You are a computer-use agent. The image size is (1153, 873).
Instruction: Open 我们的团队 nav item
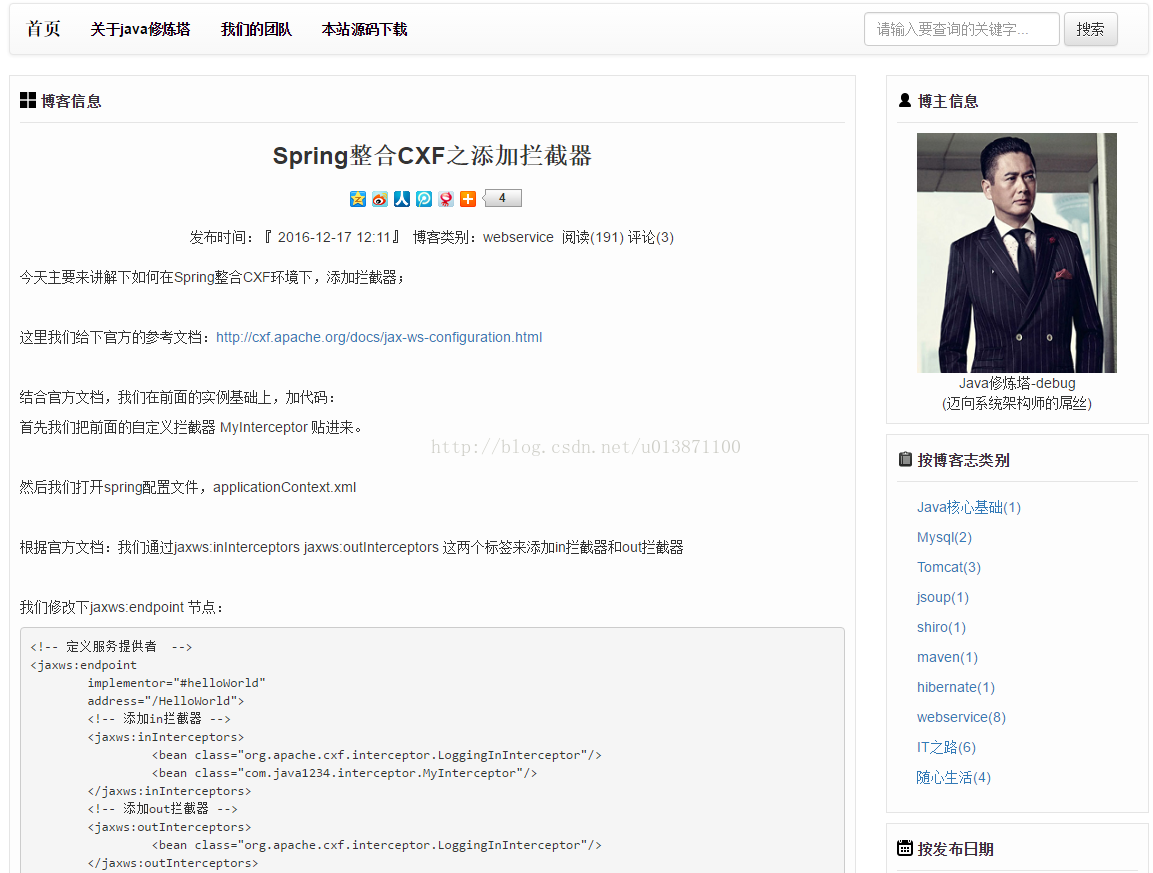click(x=256, y=29)
